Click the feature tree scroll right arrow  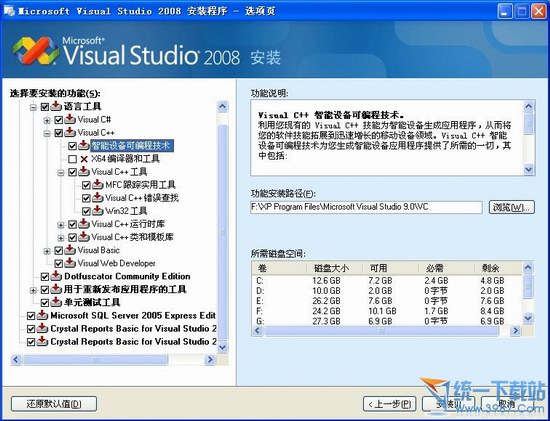click(x=210, y=360)
